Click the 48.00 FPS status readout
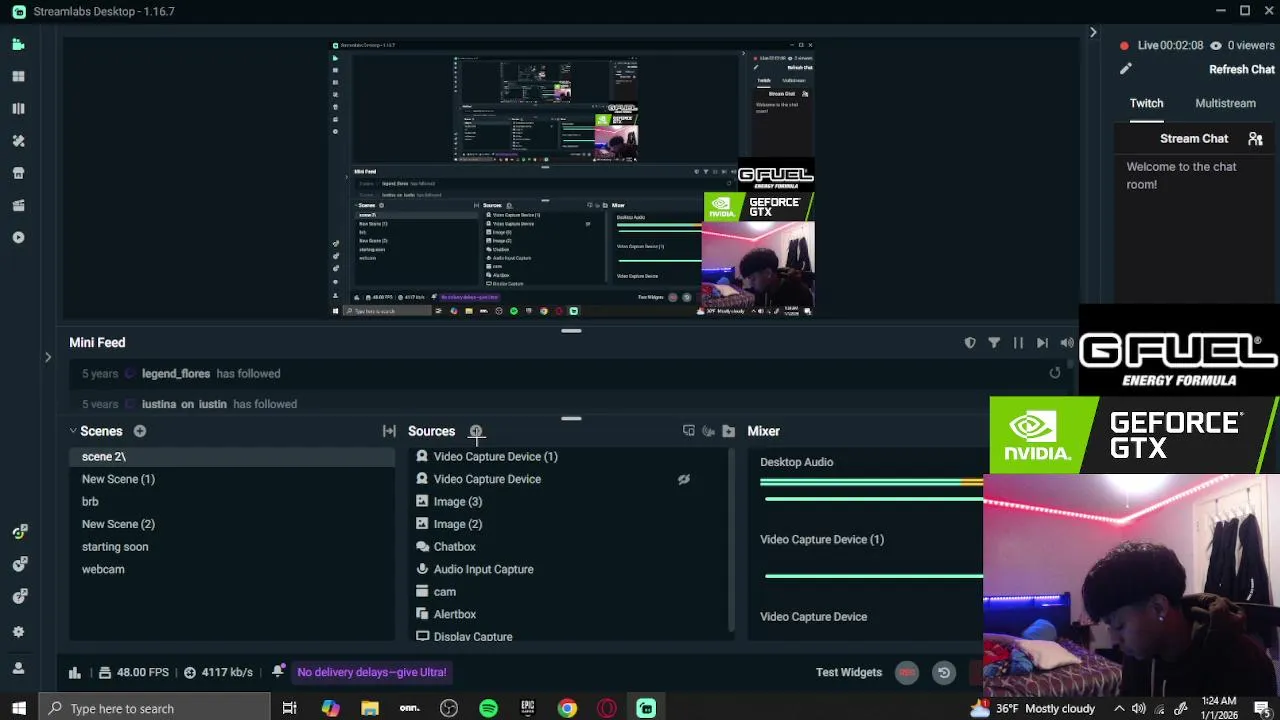This screenshot has width=1280, height=720. 134,672
